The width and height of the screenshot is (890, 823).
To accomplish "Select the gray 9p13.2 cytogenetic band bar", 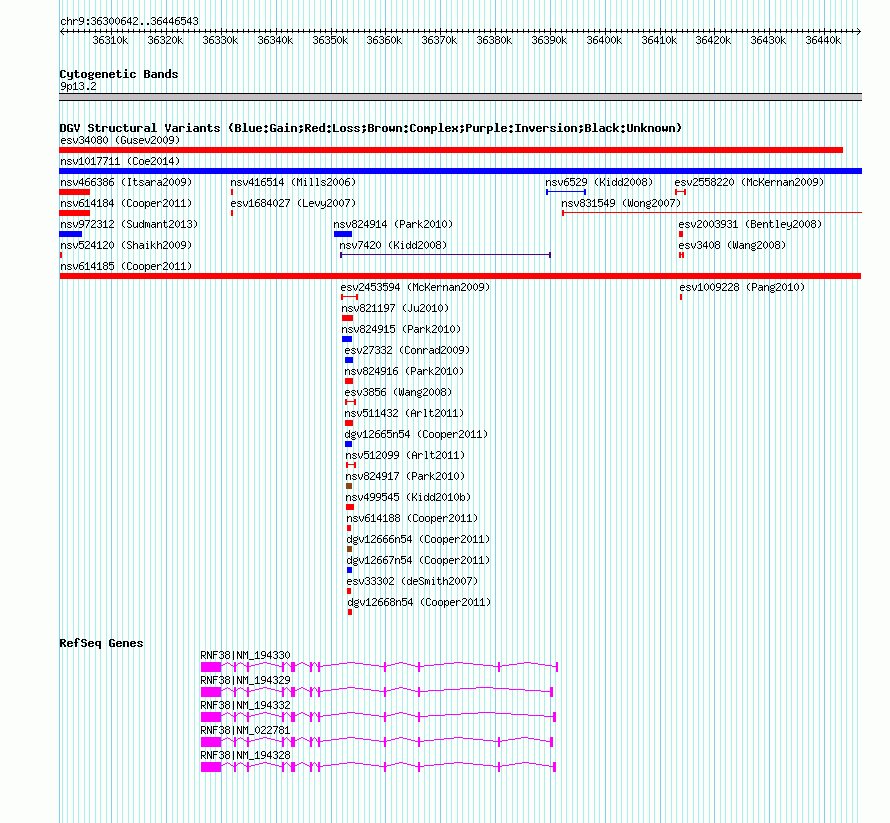I will 460,97.
